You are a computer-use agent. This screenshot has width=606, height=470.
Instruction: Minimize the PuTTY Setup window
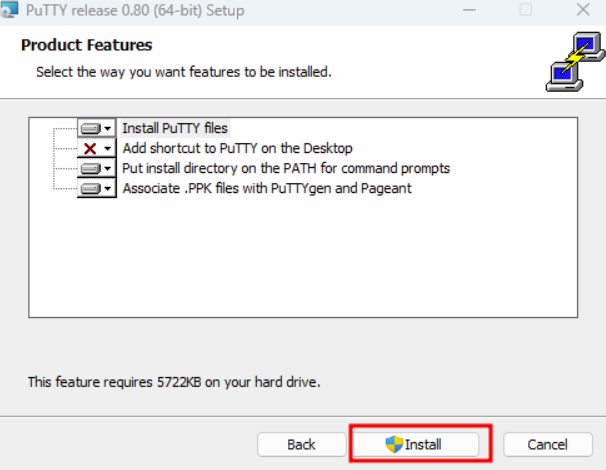point(470,10)
